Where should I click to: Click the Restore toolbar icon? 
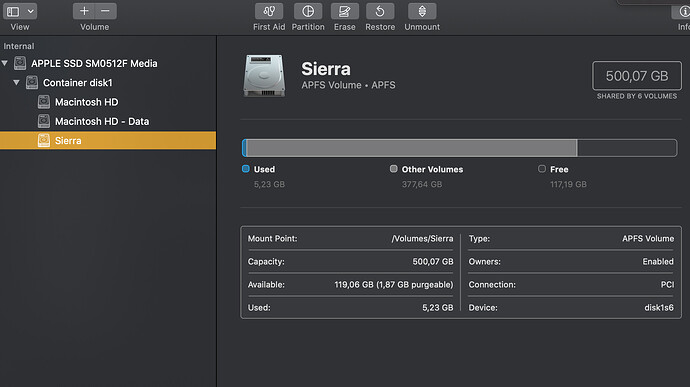point(380,11)
